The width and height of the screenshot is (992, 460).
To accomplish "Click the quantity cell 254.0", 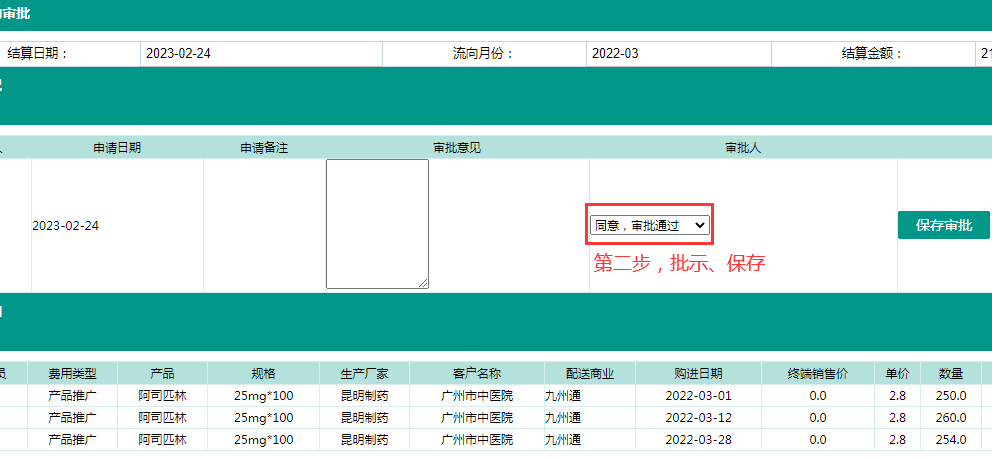I will [x=950, y=440].
